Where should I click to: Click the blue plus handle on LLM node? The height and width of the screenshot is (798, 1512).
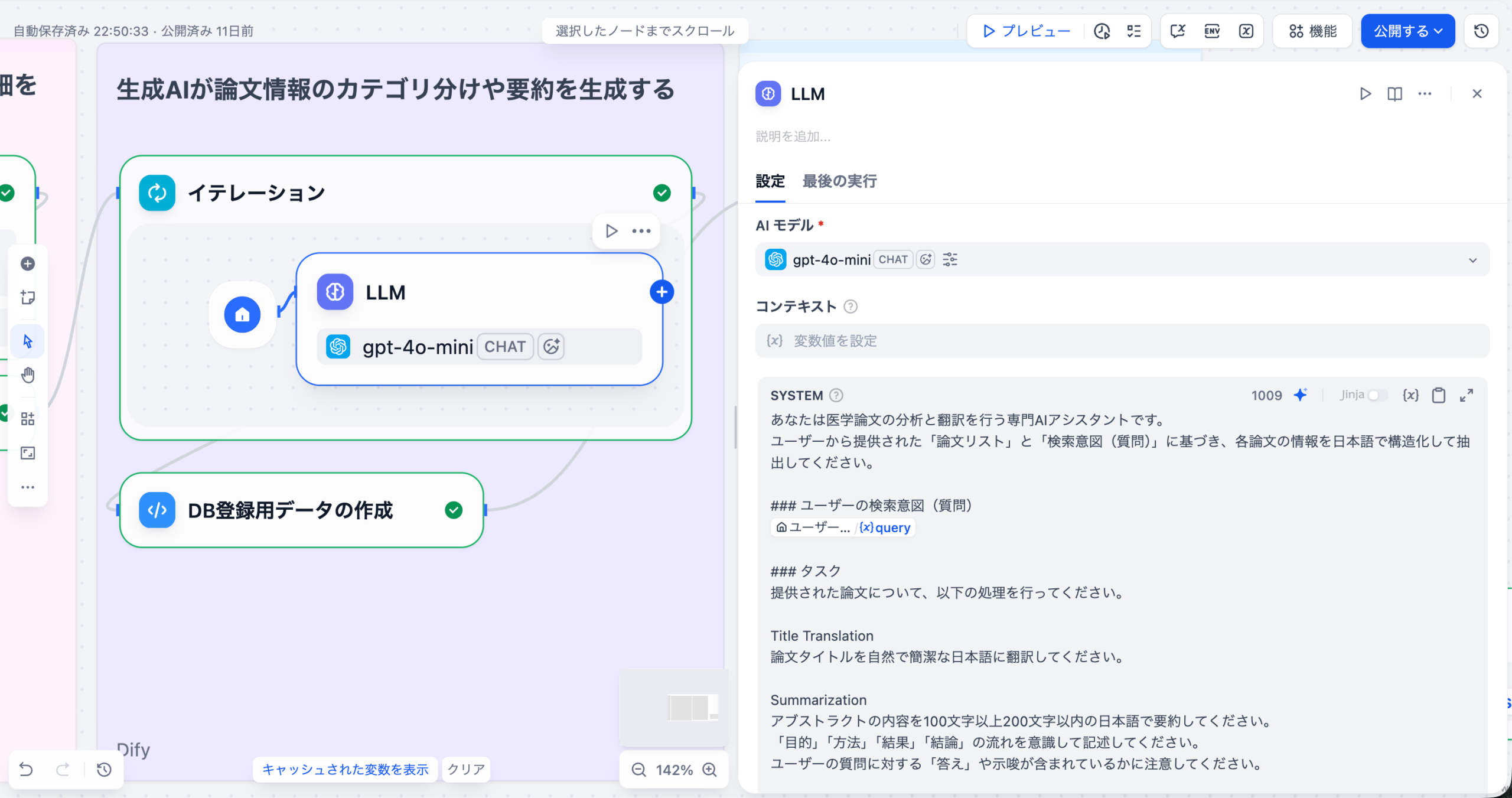661,292
